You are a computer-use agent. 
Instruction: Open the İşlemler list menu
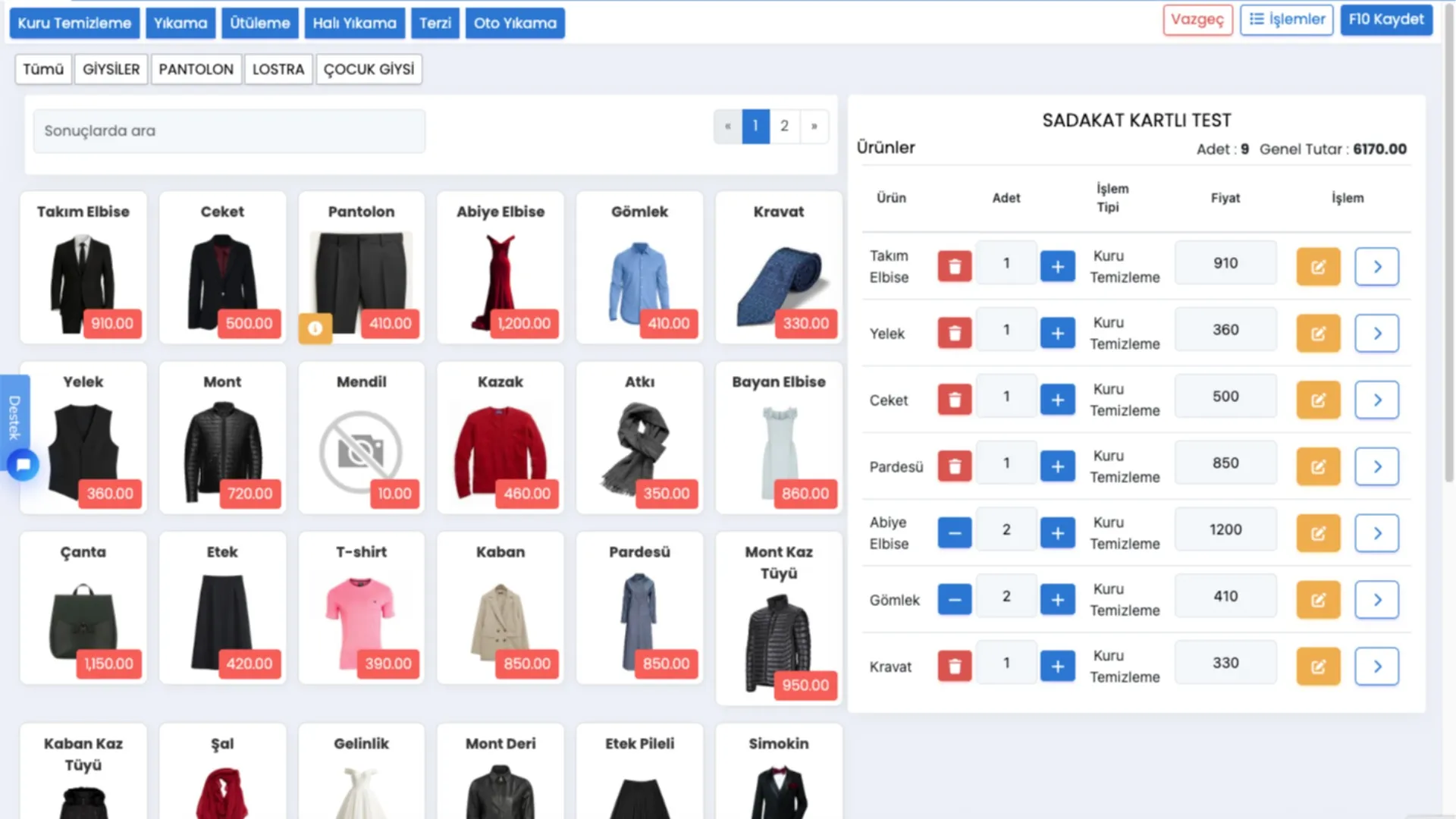tap(1286, 20)
